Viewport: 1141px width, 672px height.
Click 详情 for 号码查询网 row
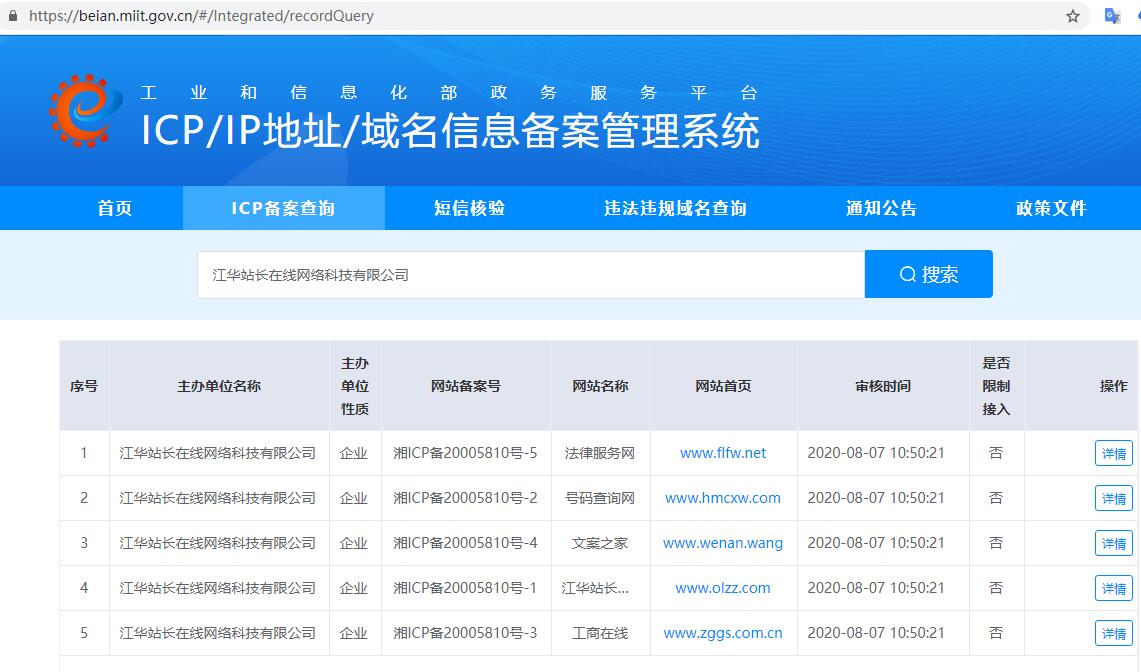[x=1113, y=499]
